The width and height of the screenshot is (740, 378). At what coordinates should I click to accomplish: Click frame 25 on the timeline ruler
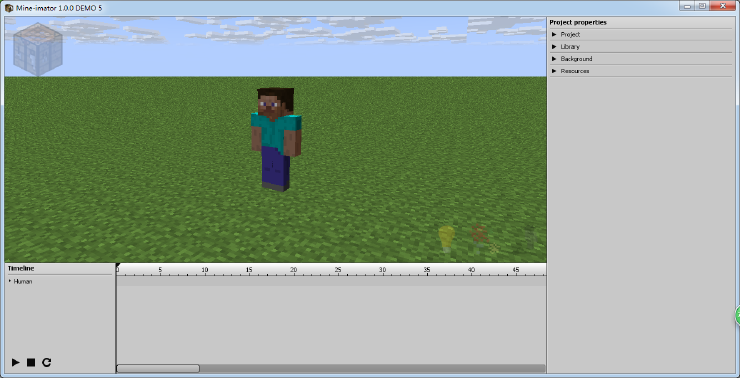coord(338,270)
